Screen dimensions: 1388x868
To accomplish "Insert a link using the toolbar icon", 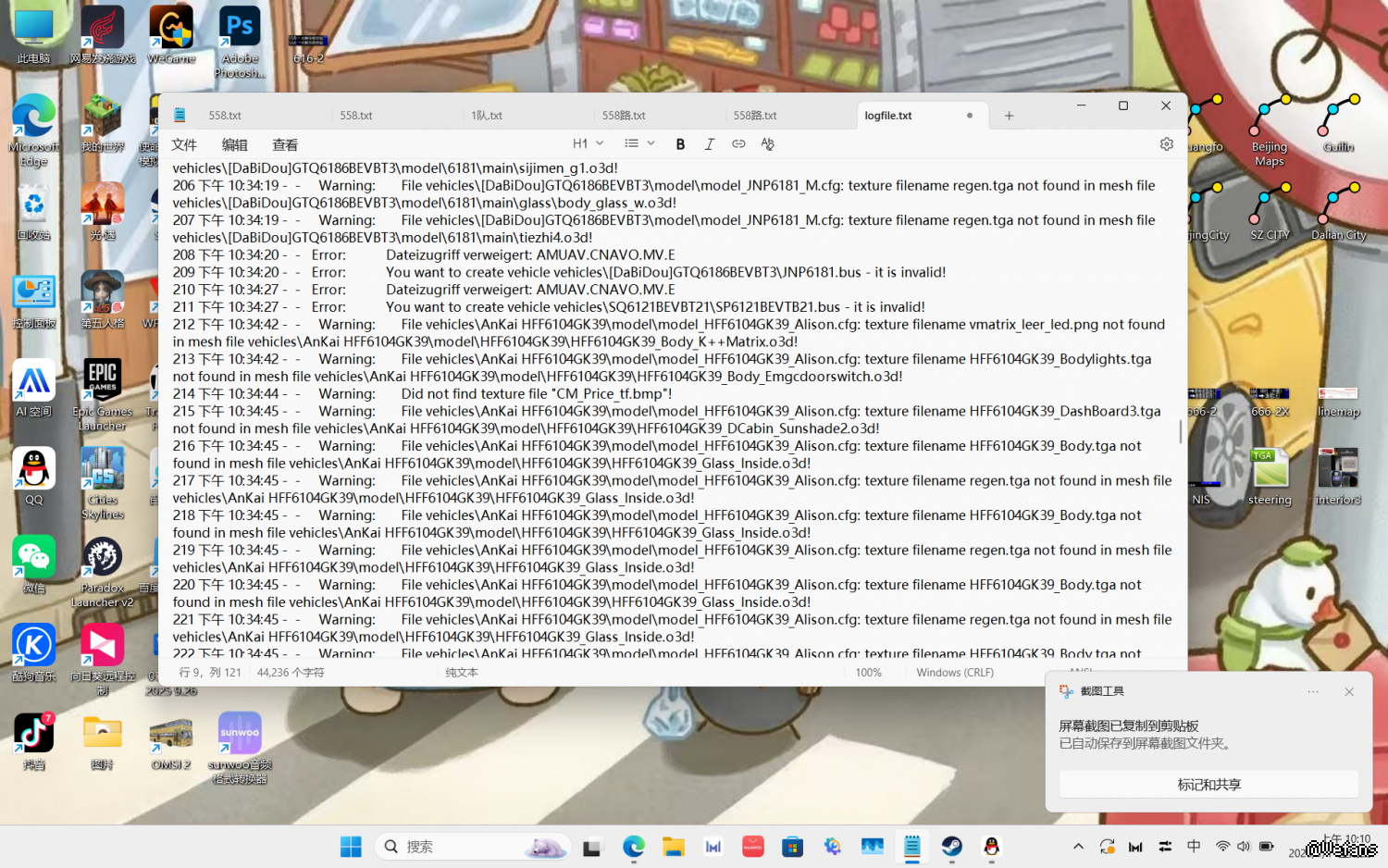I will (x=738, y=144).
